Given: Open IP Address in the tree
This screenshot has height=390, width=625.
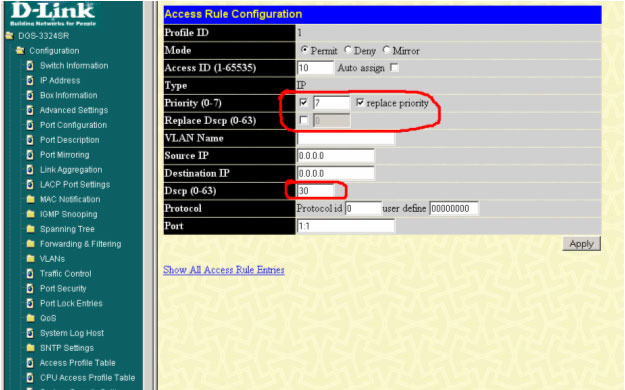Looking at the screenshot, I should click(60, 80).
